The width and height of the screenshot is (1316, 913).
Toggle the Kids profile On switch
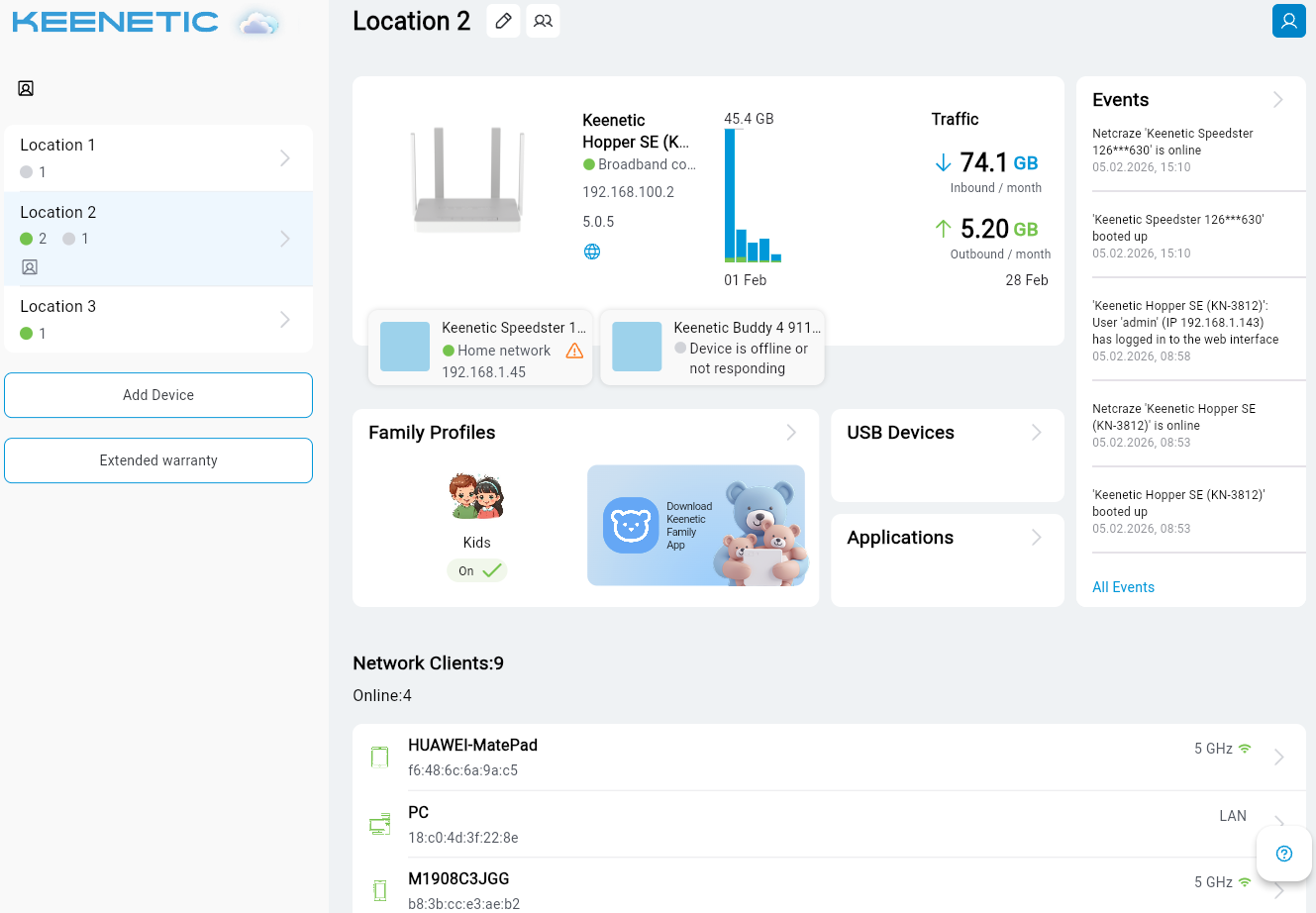[477, 571]
